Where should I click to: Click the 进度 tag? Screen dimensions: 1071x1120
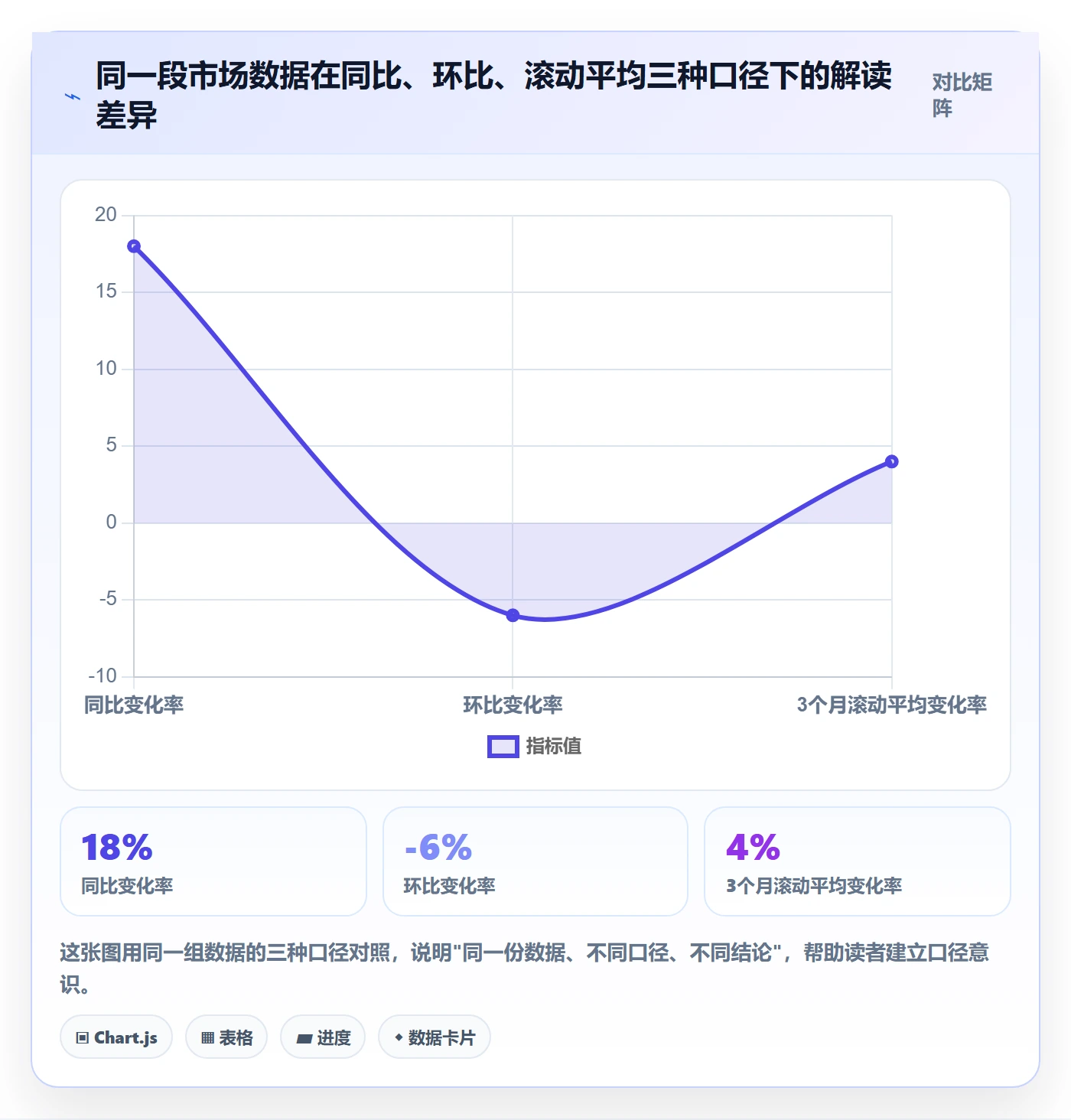[323, 1037]
